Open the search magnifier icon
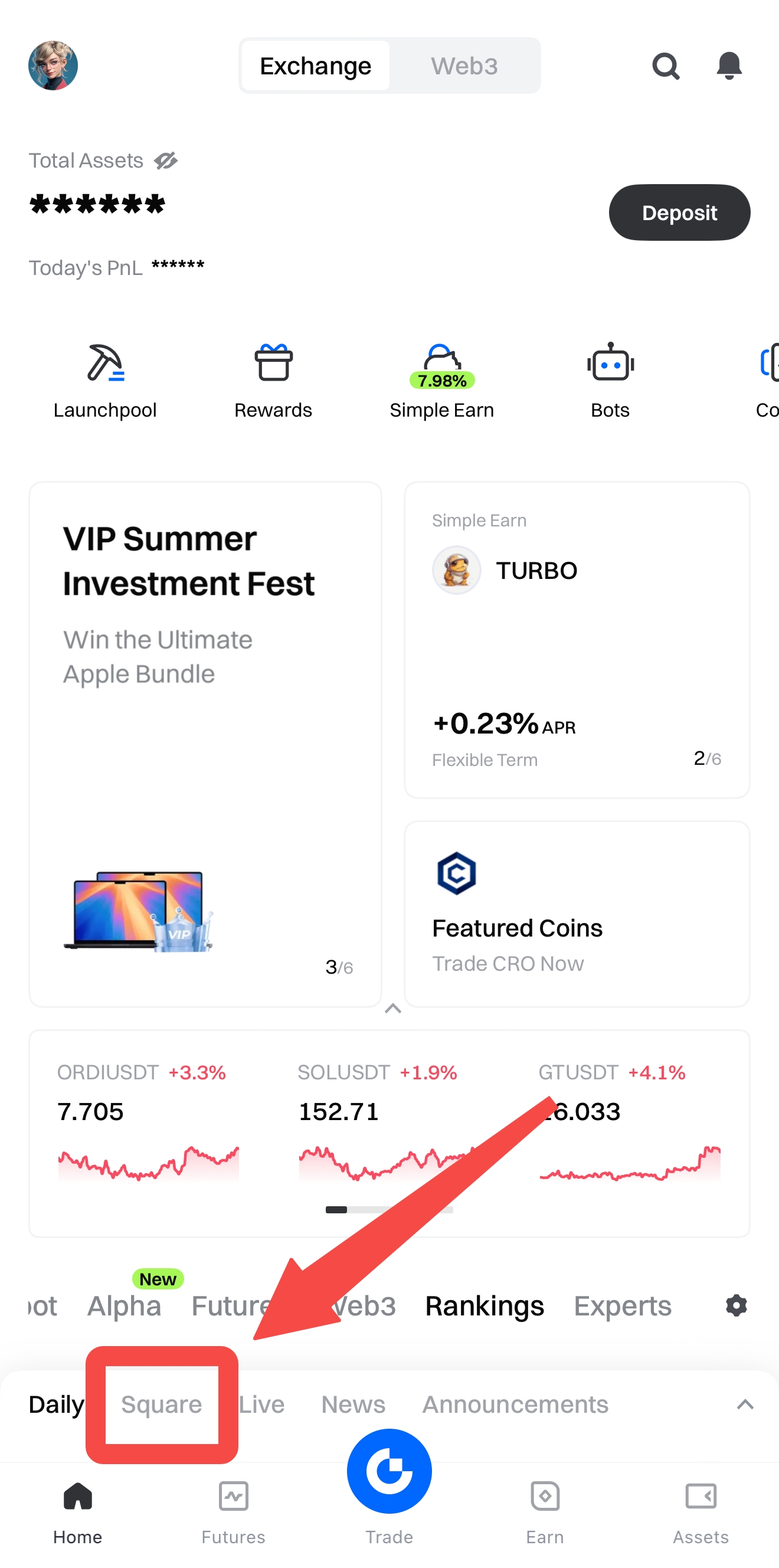This screenshot has width=779, height=1568. 665,66
